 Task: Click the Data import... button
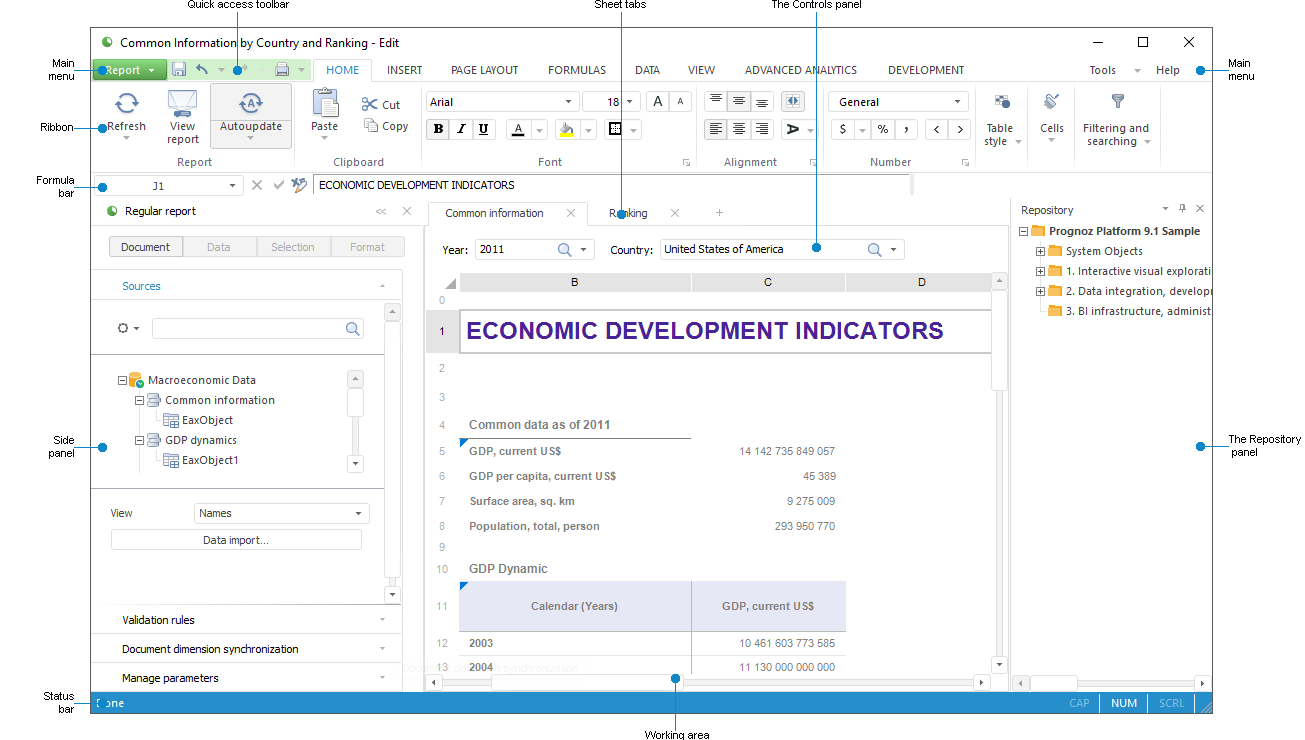236,540
